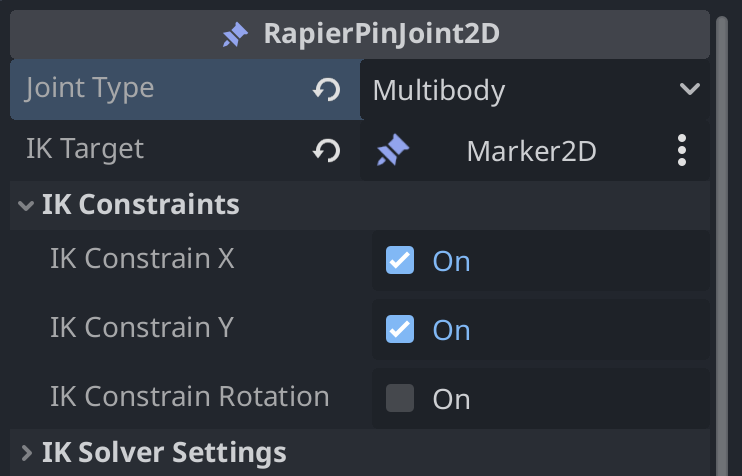742x476 pixels.
Task: Reset Joint Type with revert arrow
Action: (326, 90)
